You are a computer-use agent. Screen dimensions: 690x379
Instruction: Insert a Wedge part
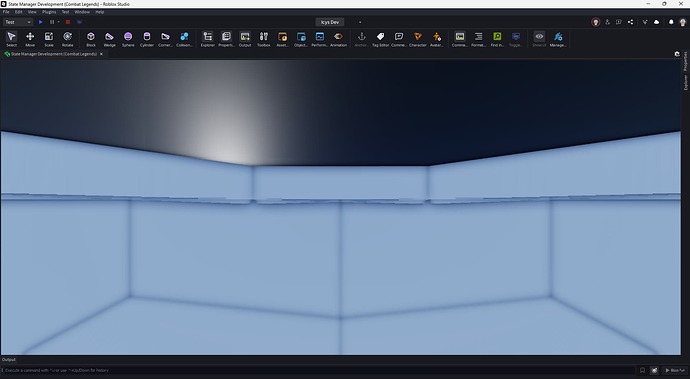click(109, 39)
